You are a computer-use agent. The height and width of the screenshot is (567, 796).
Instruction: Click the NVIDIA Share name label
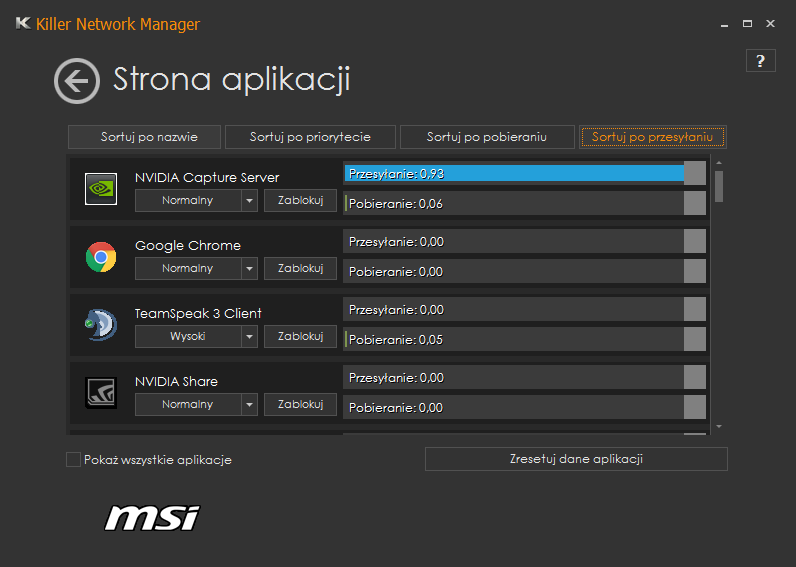click(176, 382)
